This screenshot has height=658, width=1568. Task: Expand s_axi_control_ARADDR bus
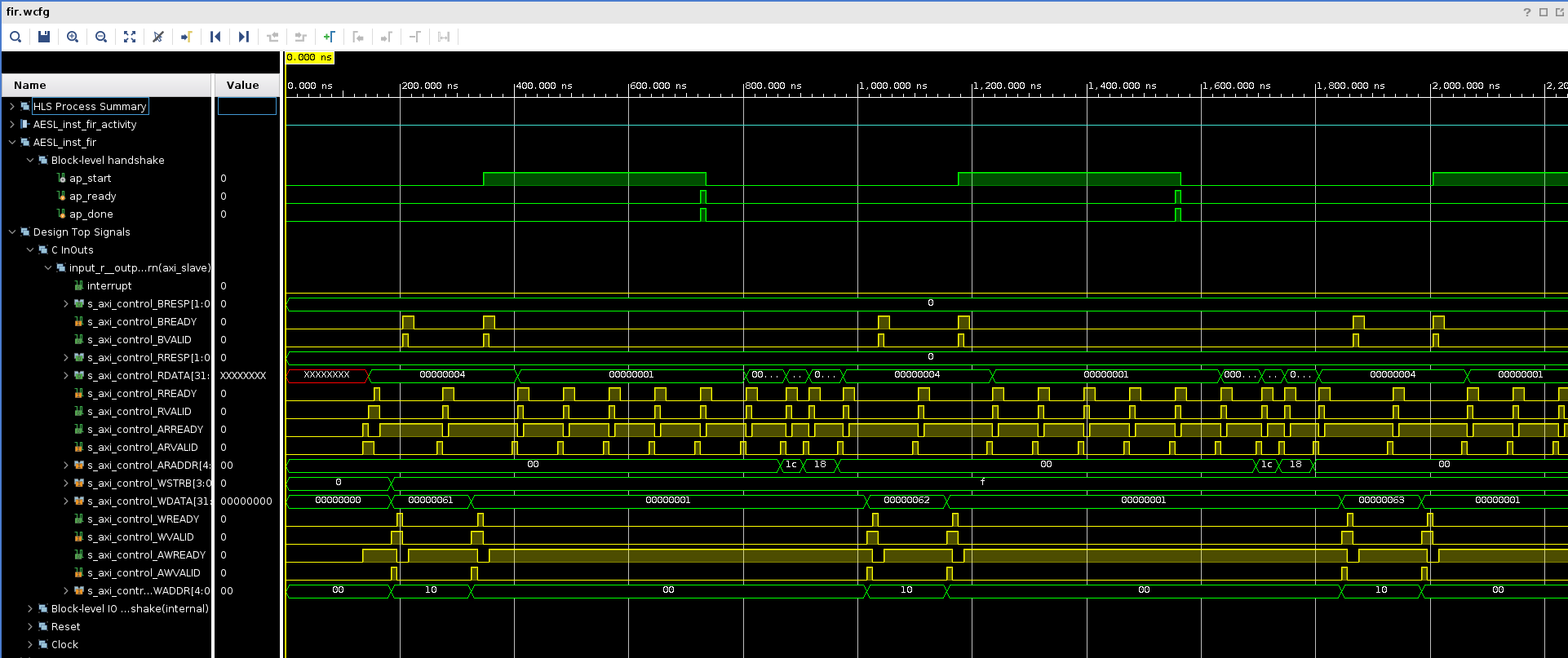pyautogui.click(x=66, y=466)
